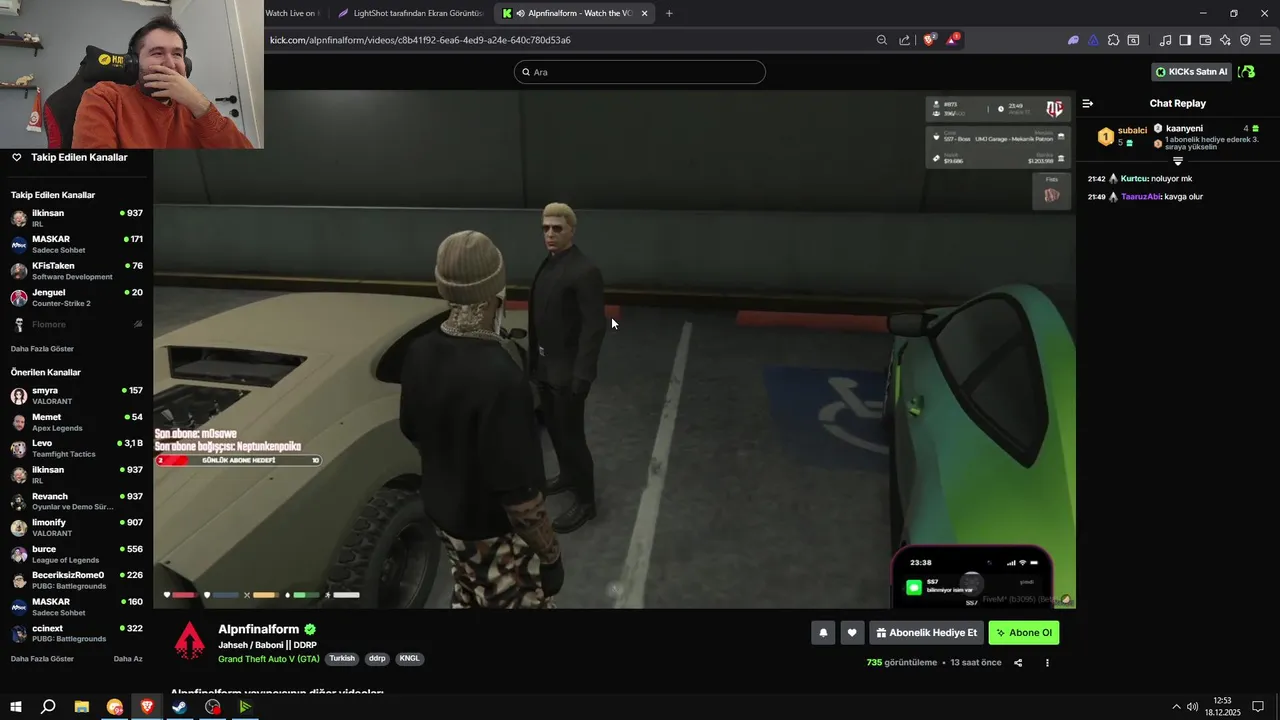Click the Takip Edilen Kanallar heading
The image size is (1280, 720).
(79, 157)
